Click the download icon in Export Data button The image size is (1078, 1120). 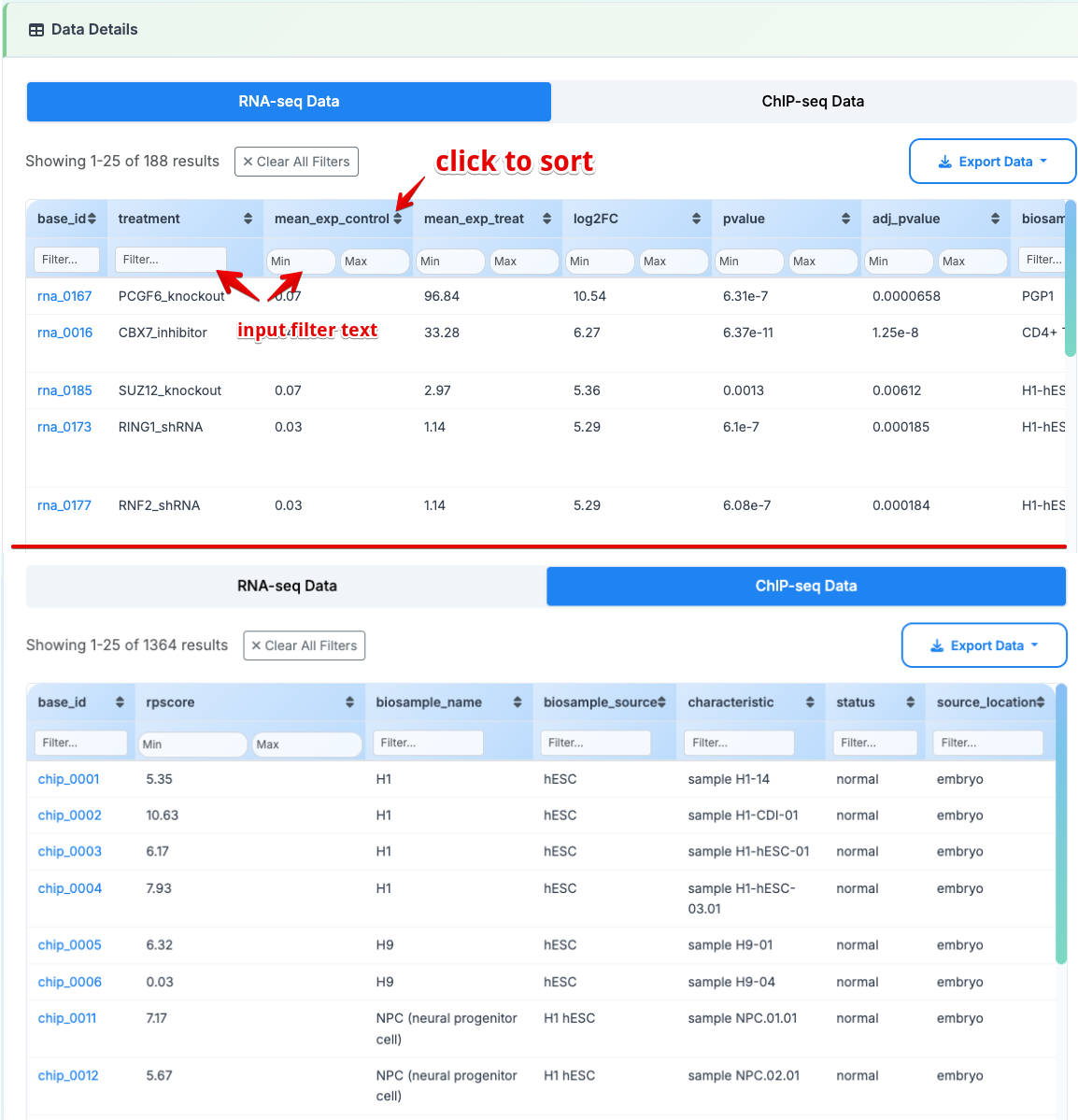point(943,161)
